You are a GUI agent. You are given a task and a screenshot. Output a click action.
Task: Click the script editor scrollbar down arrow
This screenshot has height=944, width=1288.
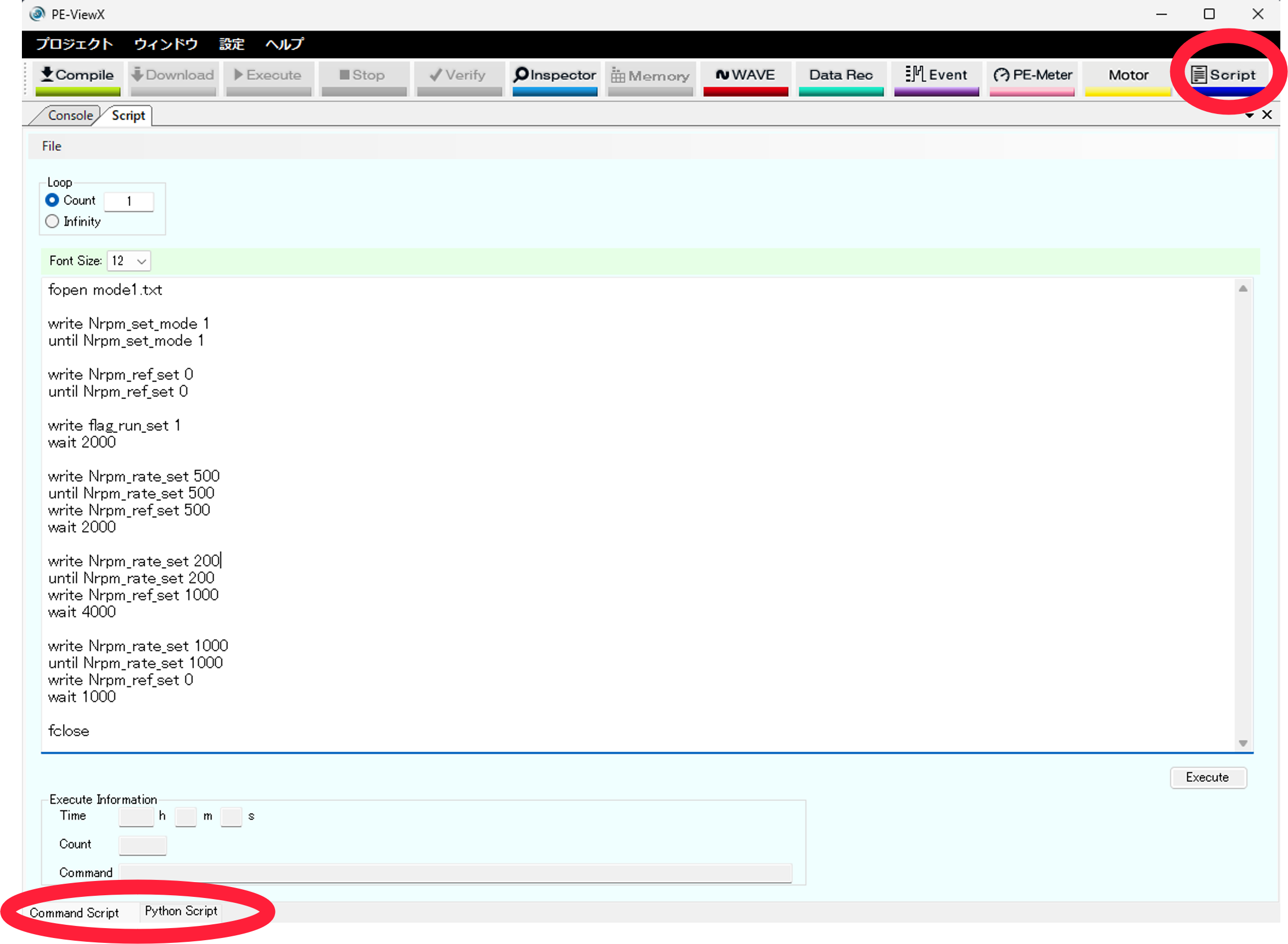(1243, 743)
